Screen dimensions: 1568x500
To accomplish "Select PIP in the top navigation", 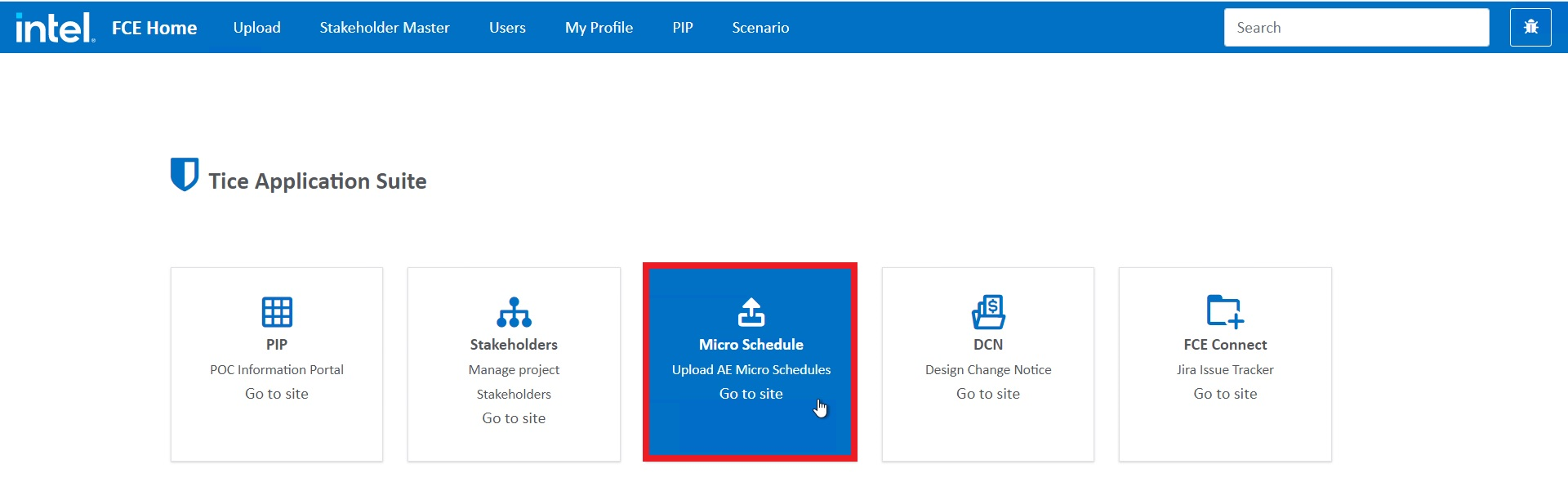I will click(683, 28).
